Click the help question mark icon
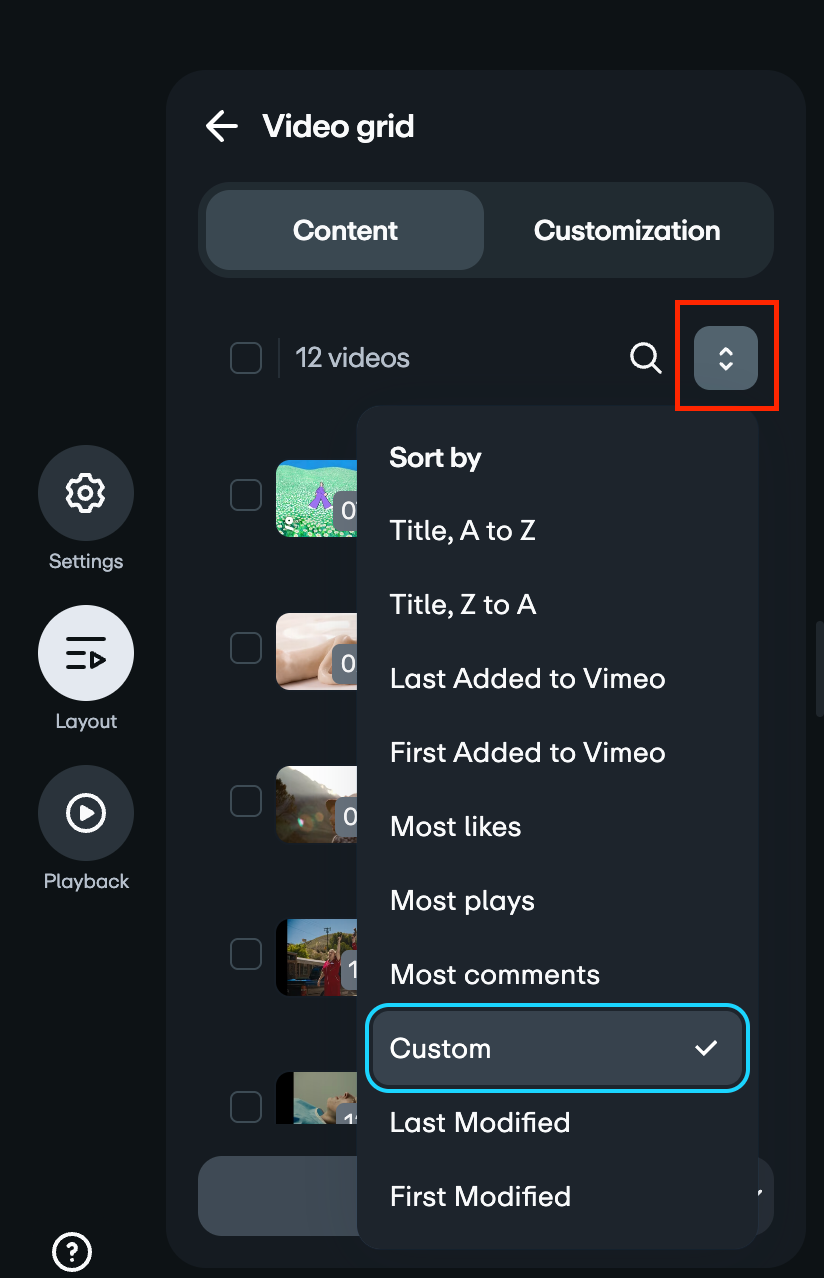 [x=72, y=1251]
